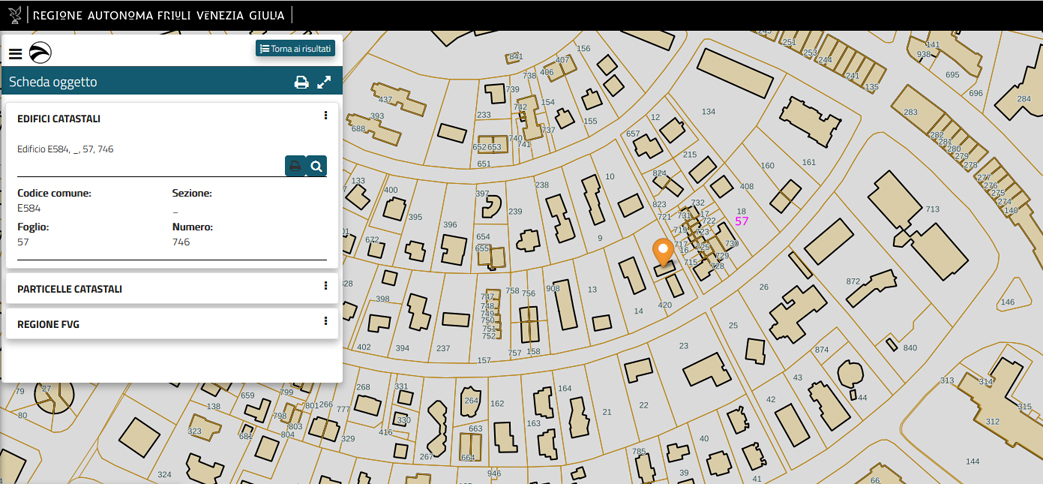Click the round building on parcel 44

(x=849, y=375)
